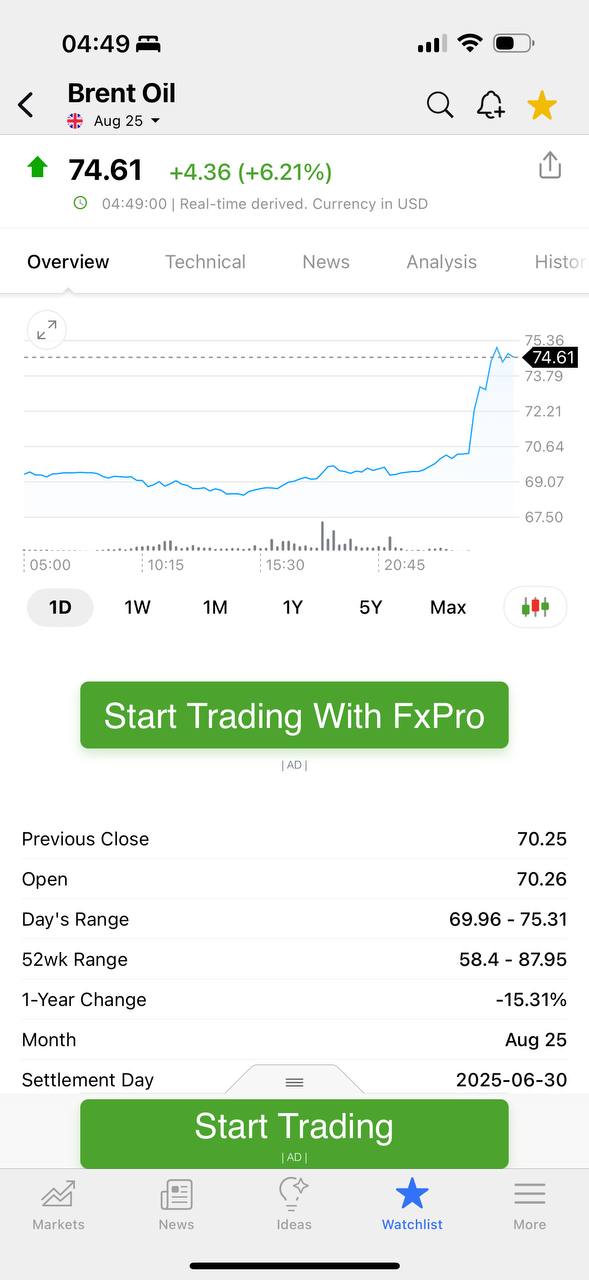The height and width of the screenshot is (1280, 589).
Task: Share Brent Oil via share icon
Action: pyautogui.click(x=550, y=165)
